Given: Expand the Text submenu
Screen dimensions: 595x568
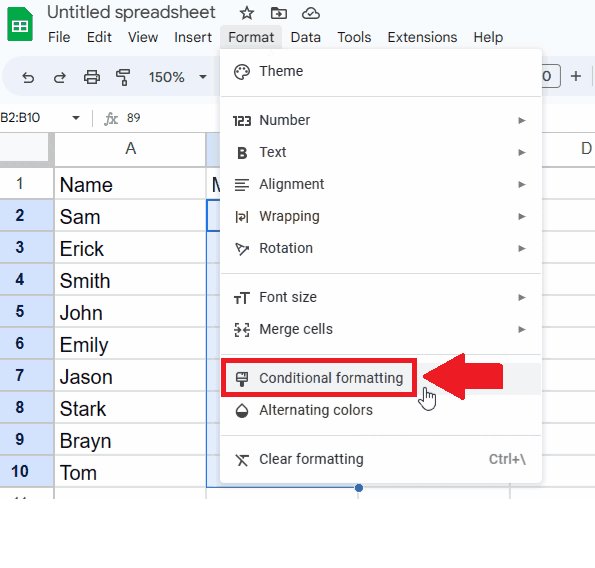Looking at the screenshot, I should [381, 152].
